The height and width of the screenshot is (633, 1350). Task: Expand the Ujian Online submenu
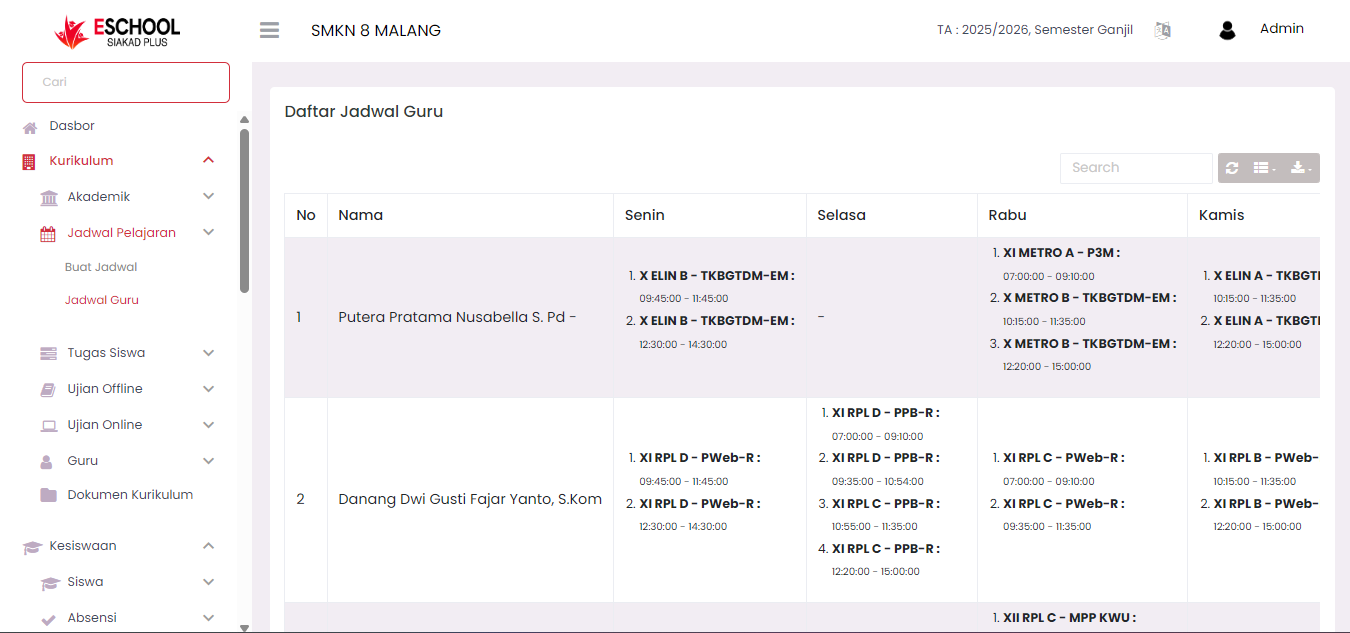[208, 425]
